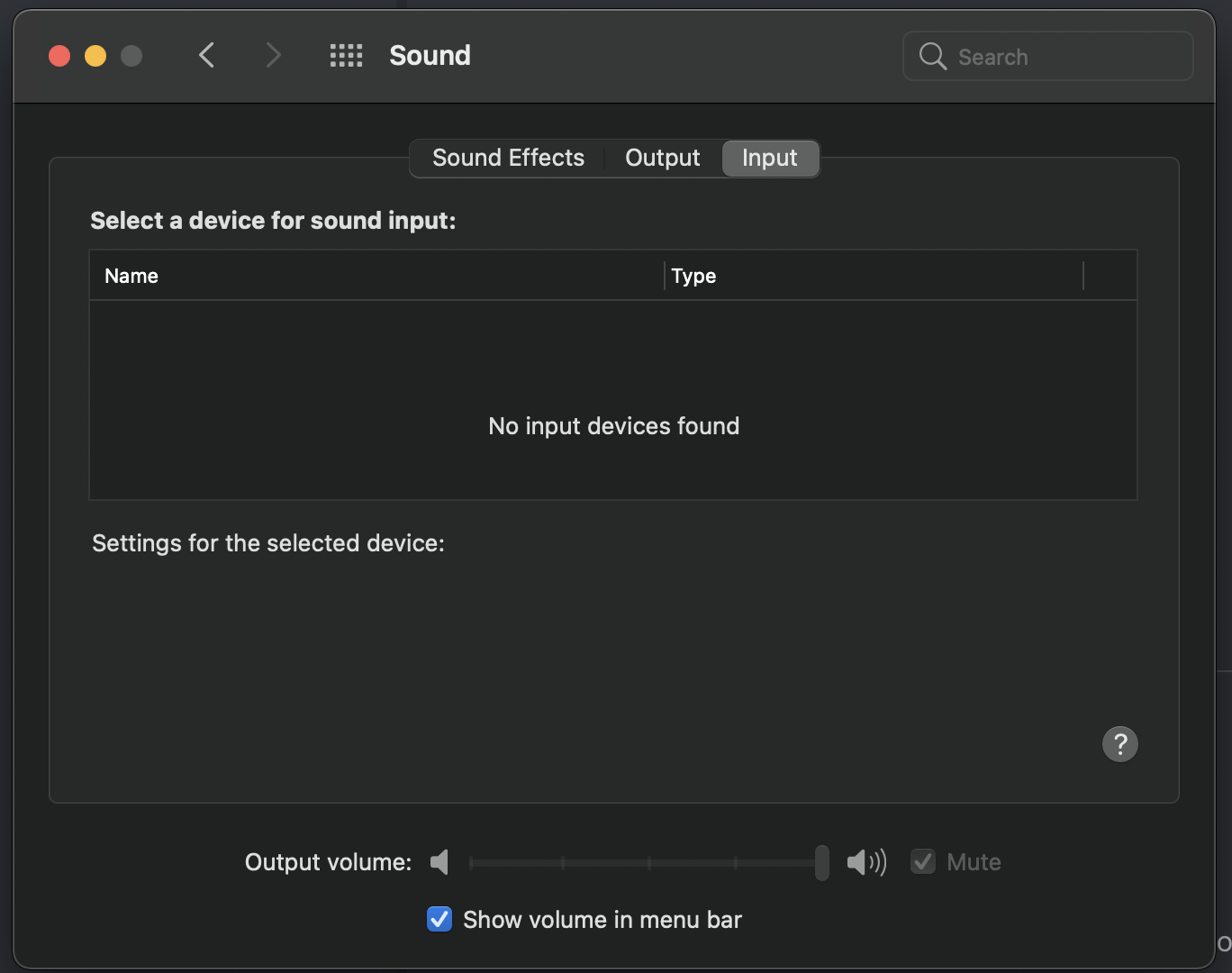Select the Input tab
1232x973 pixels.
click(x=769, y=158)
